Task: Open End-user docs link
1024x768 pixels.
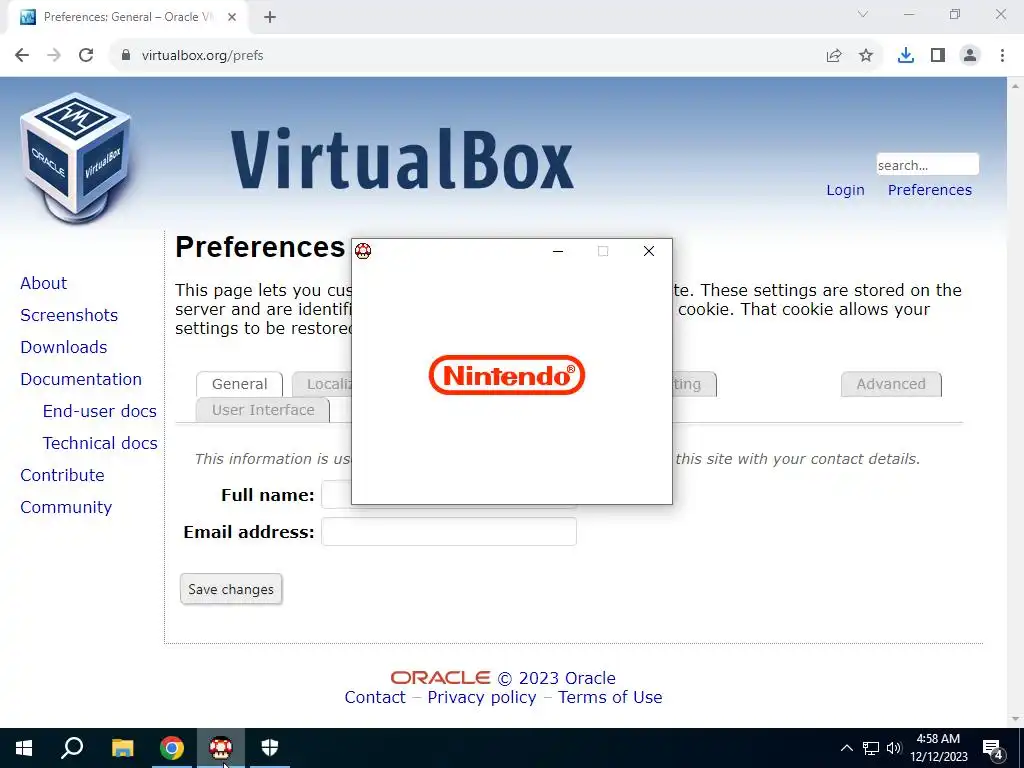Action: pyautogui.click(x=100, y=411)
